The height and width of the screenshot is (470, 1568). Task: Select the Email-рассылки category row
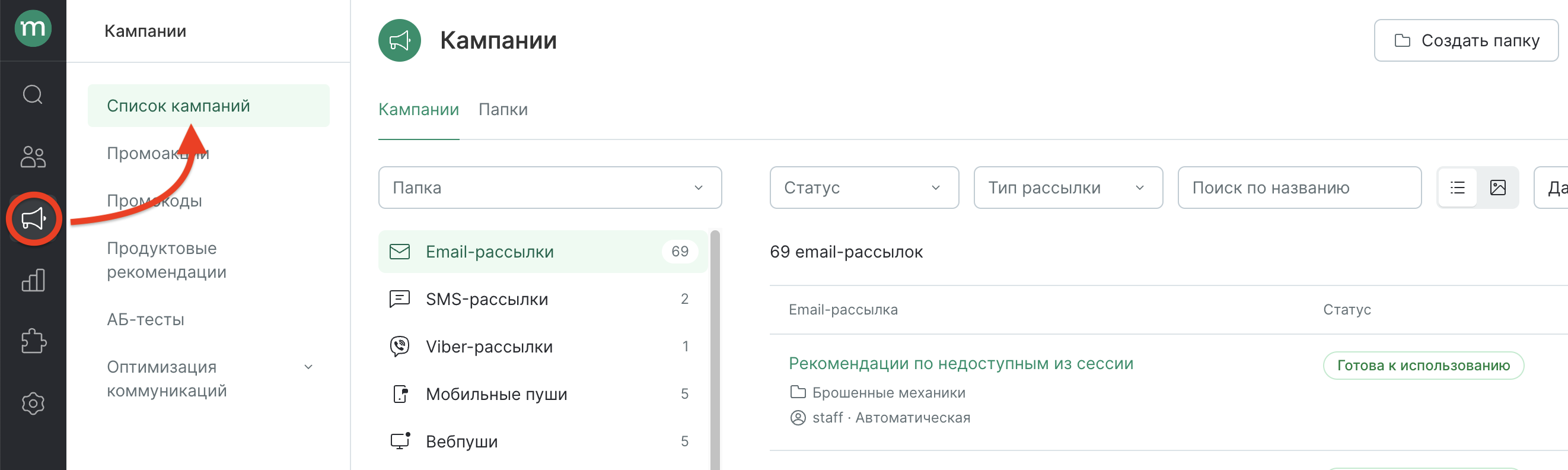pyautogui.click(x=543, y=252)
